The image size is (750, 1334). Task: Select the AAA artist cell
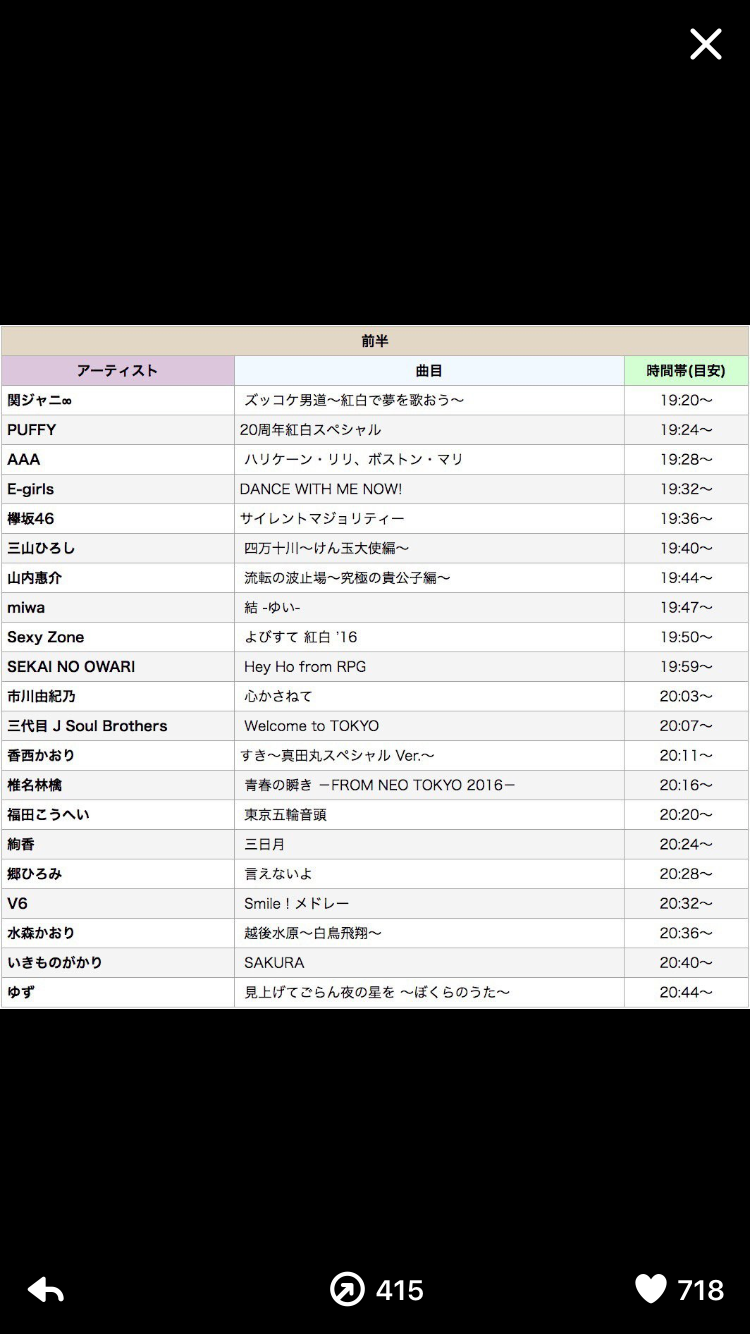[x=118, y=459]
